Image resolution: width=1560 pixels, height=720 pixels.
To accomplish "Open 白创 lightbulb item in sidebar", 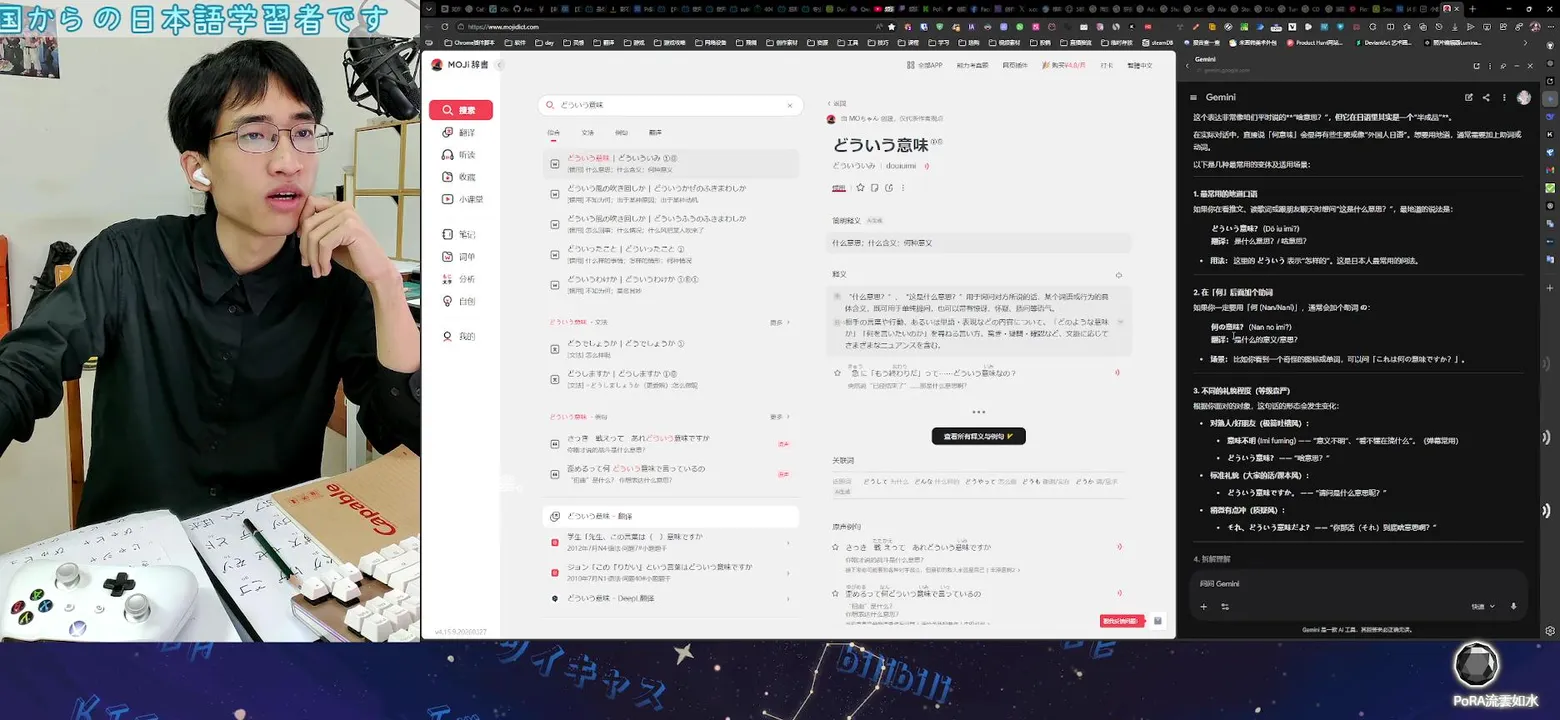I will coord(460,301).
